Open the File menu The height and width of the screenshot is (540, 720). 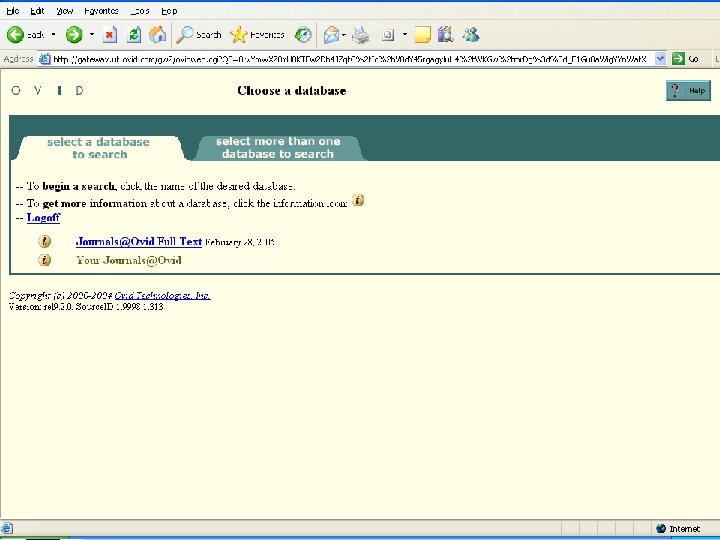point(13,11)
